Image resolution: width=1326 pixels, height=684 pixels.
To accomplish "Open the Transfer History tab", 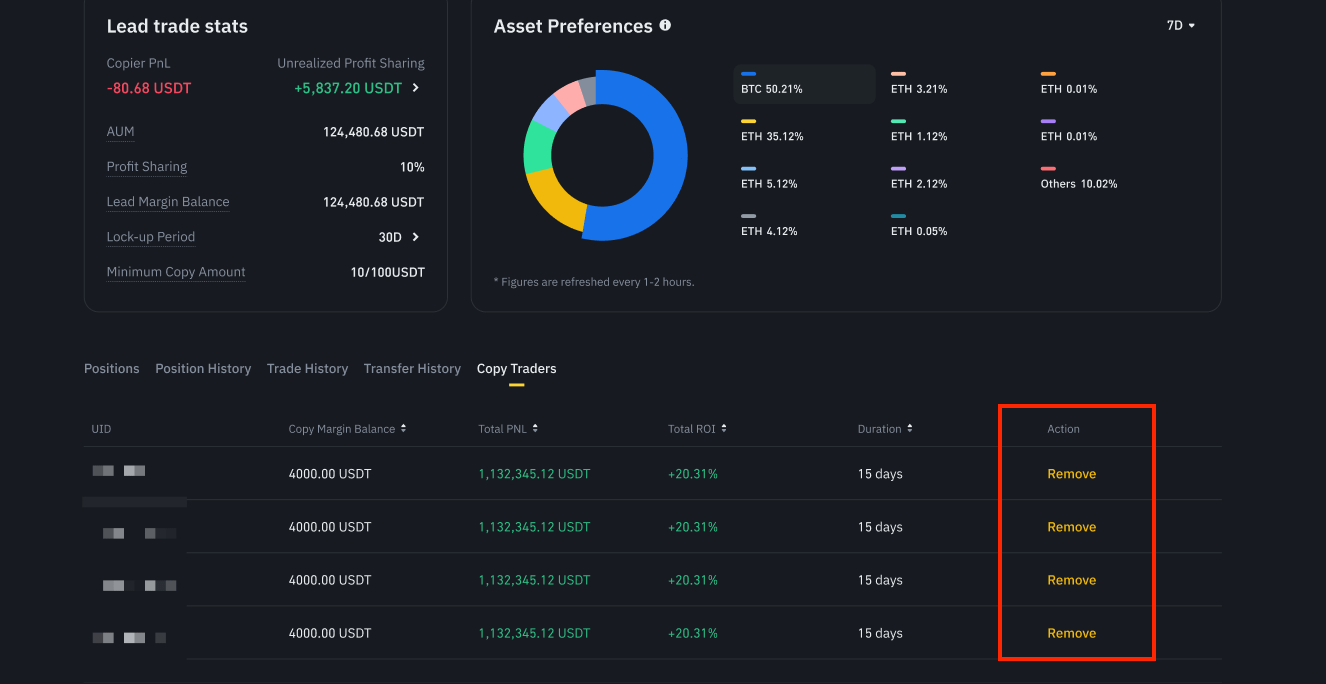I will point(412,369).
